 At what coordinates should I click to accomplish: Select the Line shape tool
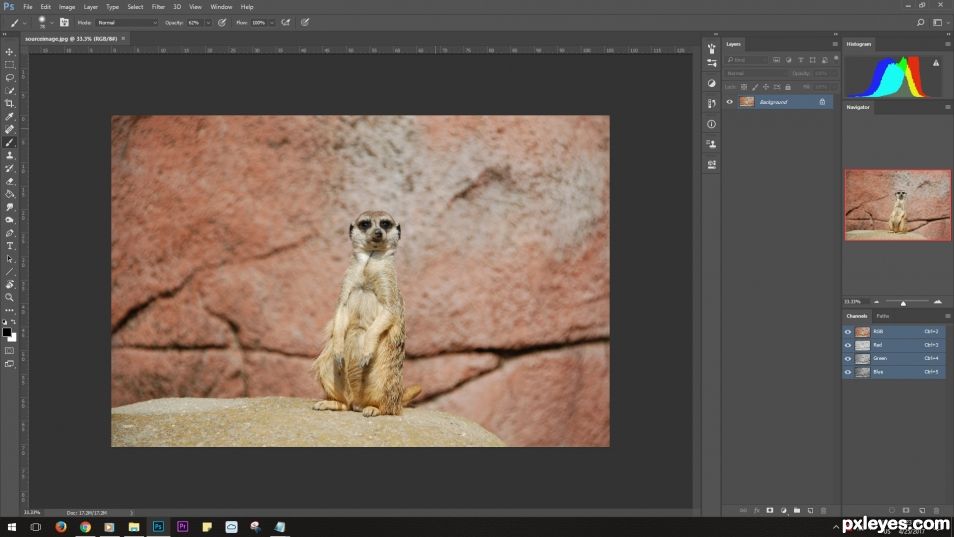click(9, 272)
